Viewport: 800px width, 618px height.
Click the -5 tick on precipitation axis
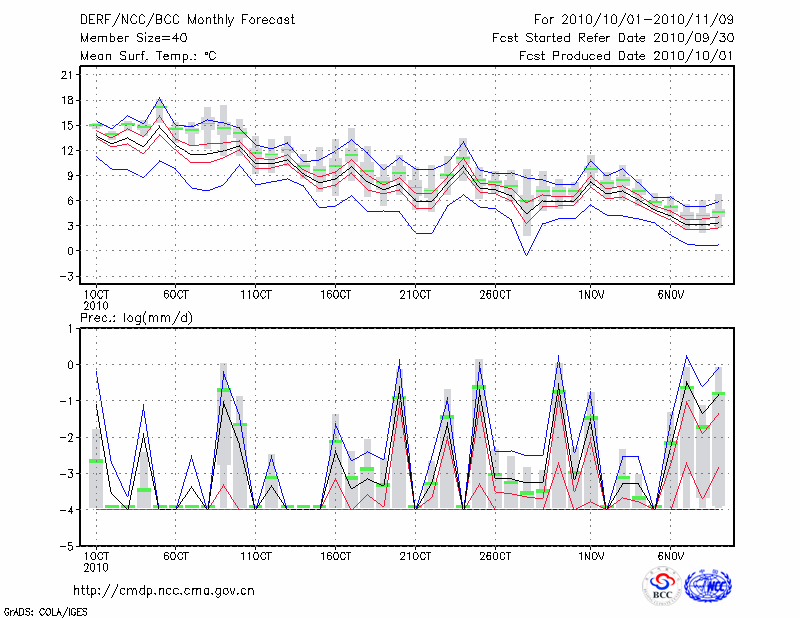(x=68, y=547)
